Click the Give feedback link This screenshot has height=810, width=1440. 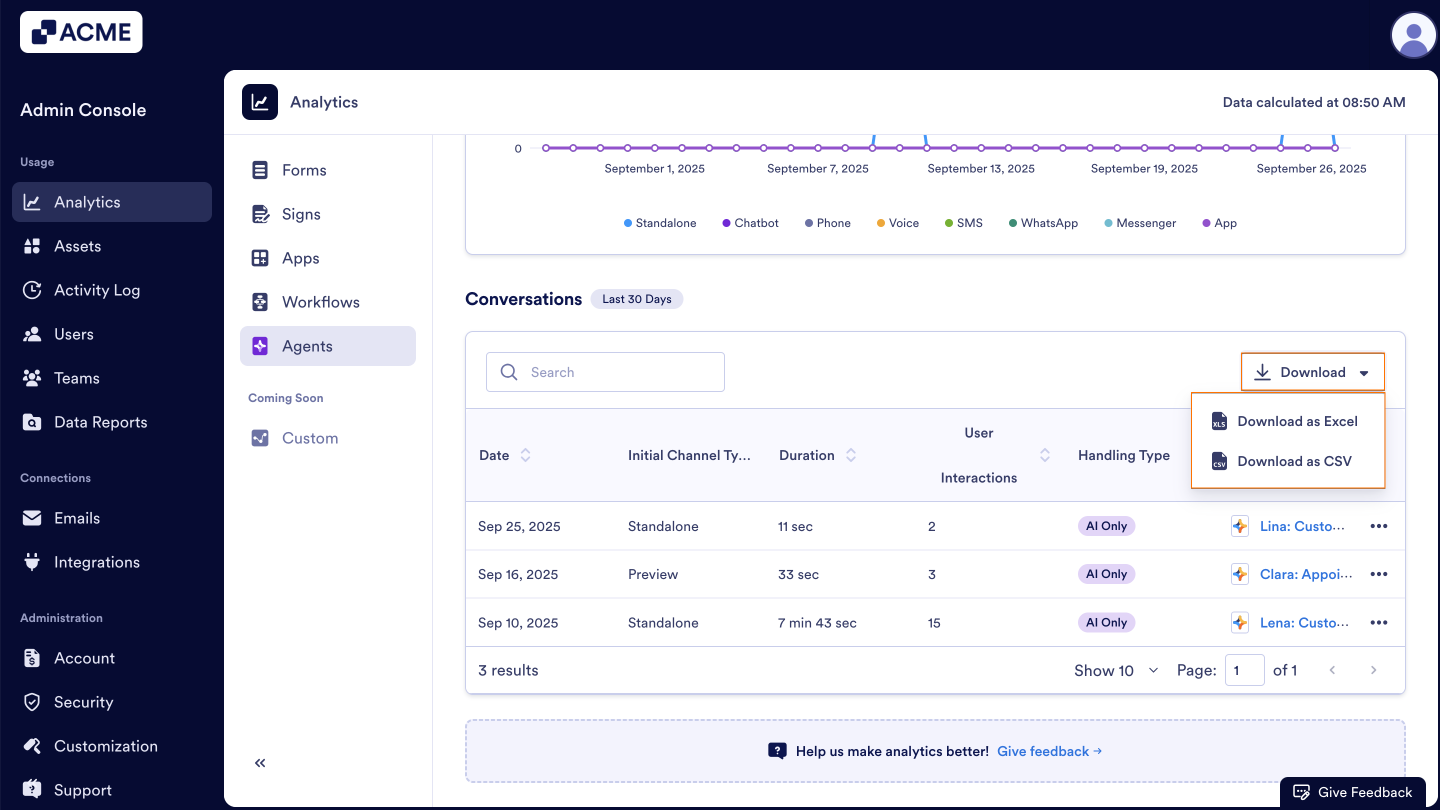[x=1043, y=751]
